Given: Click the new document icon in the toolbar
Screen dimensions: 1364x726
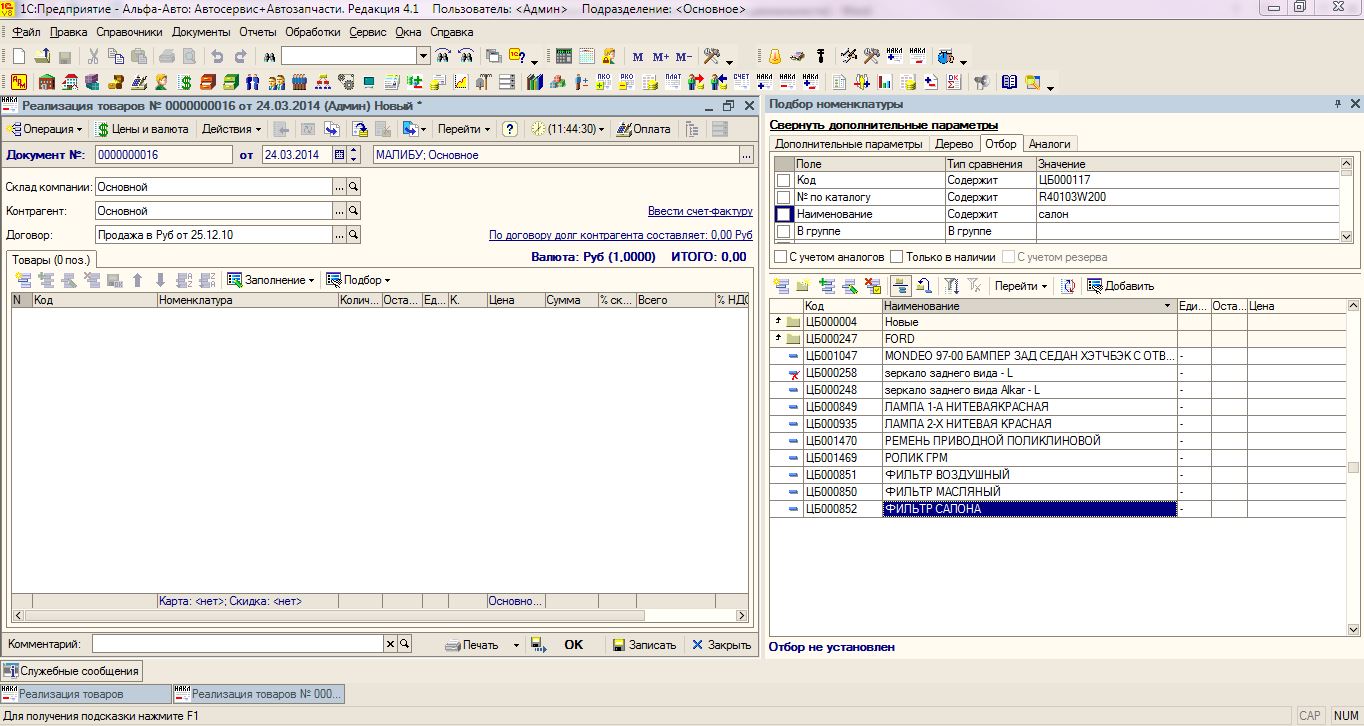Looking at the screenshot, I should [x=19, y=56].
